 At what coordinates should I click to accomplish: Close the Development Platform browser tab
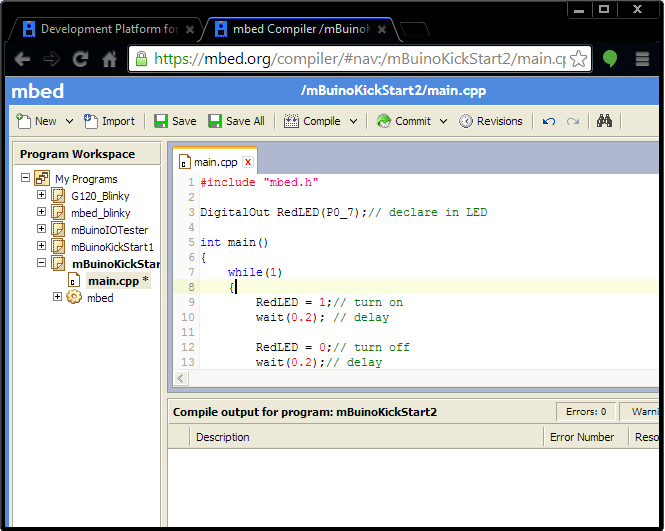point(190,29)
